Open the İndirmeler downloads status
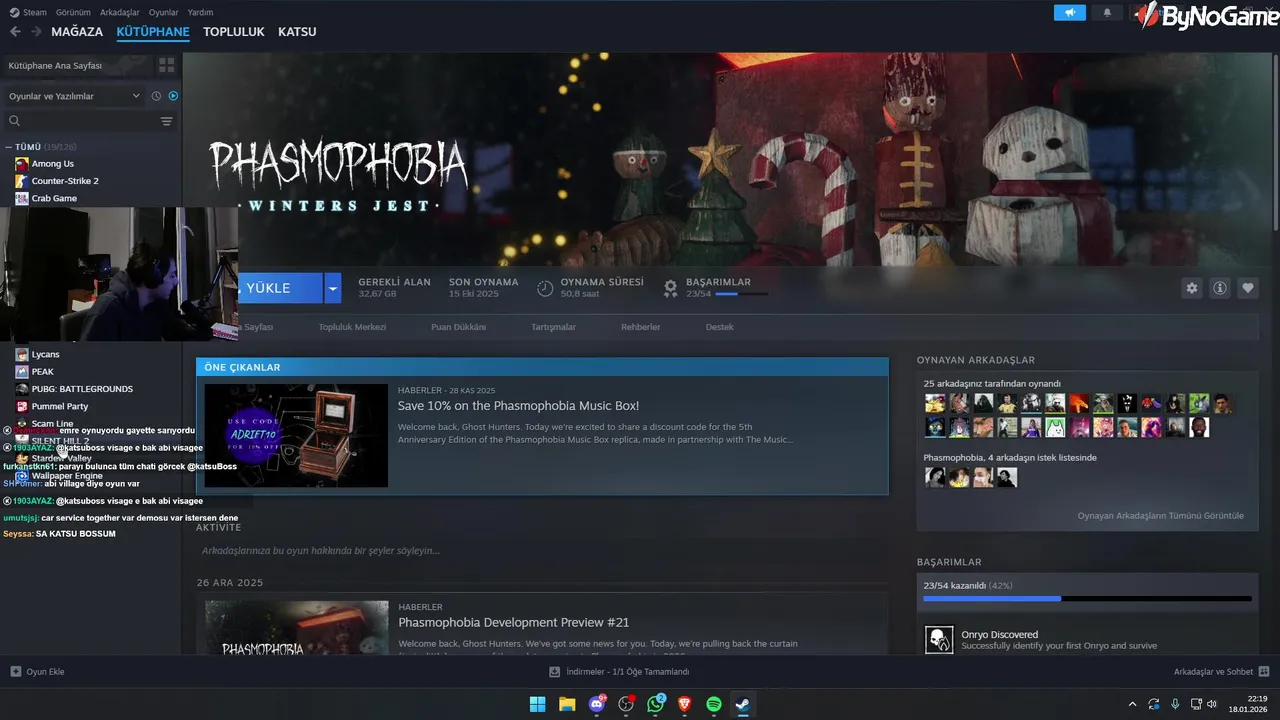1280x720 pixels. tap(619, 672)
